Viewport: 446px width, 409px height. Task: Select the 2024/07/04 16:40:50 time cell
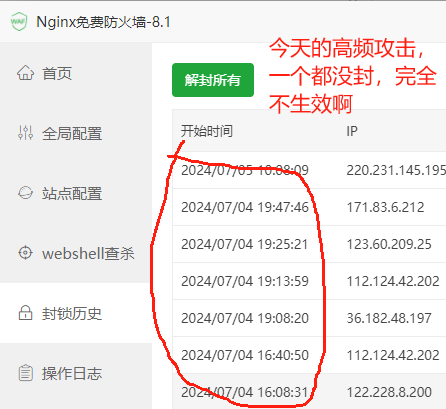pos(245,355)
